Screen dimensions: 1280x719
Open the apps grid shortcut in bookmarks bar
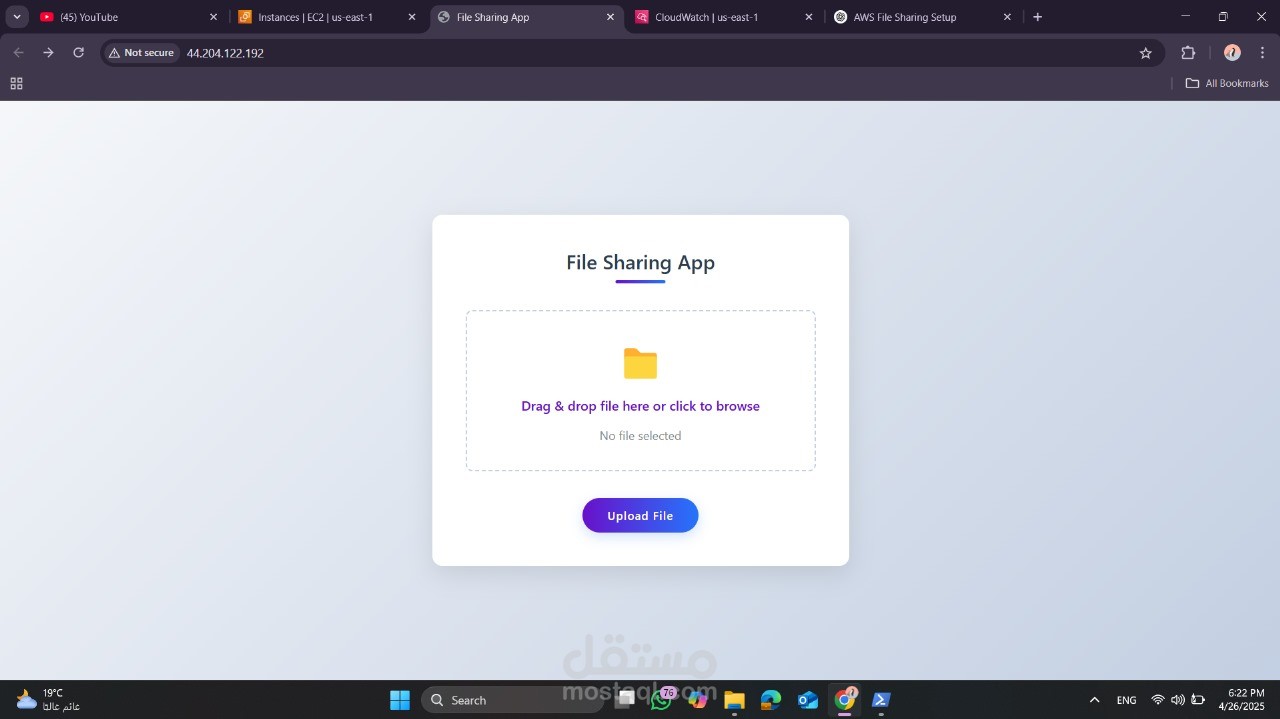click(x=16, y=83)
